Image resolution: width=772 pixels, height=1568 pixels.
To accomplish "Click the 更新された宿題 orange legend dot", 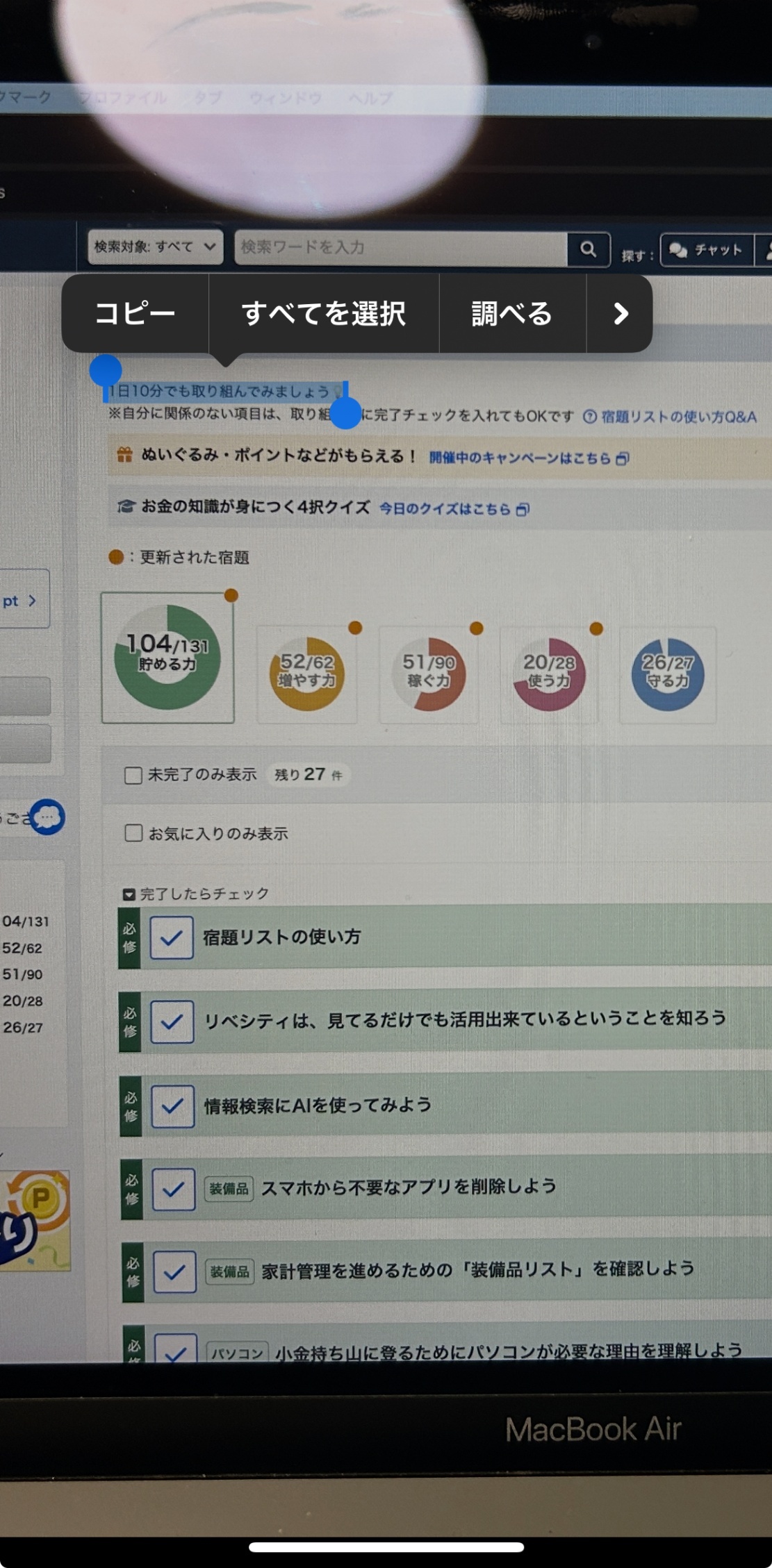I will point(116,557).
